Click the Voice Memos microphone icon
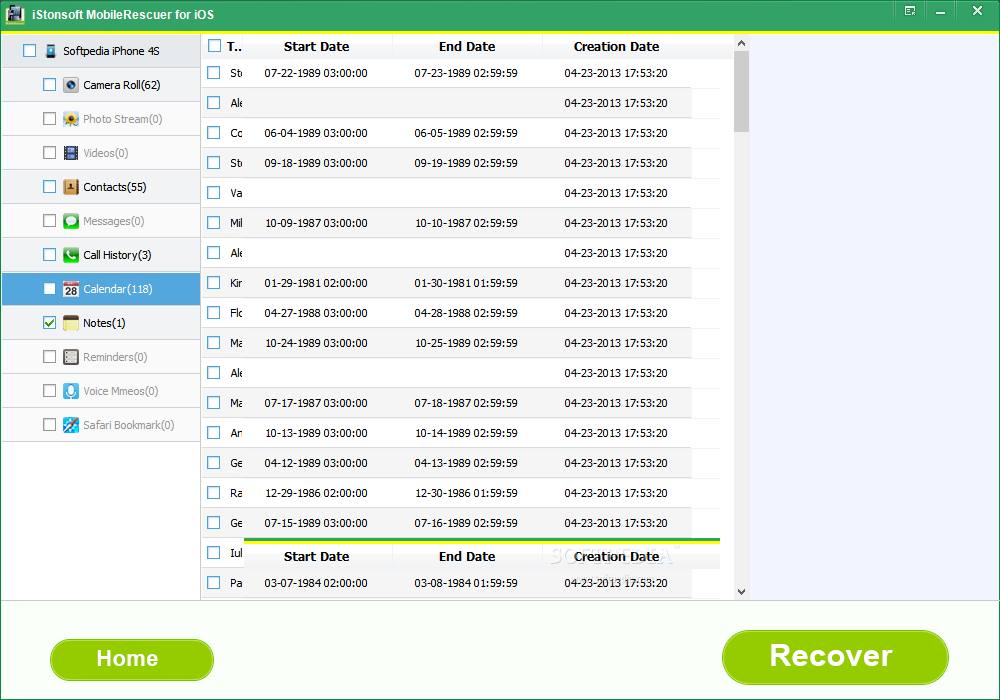Image resolution: width=1000 pixels, height=700 pixels. (x=71, y=391)
